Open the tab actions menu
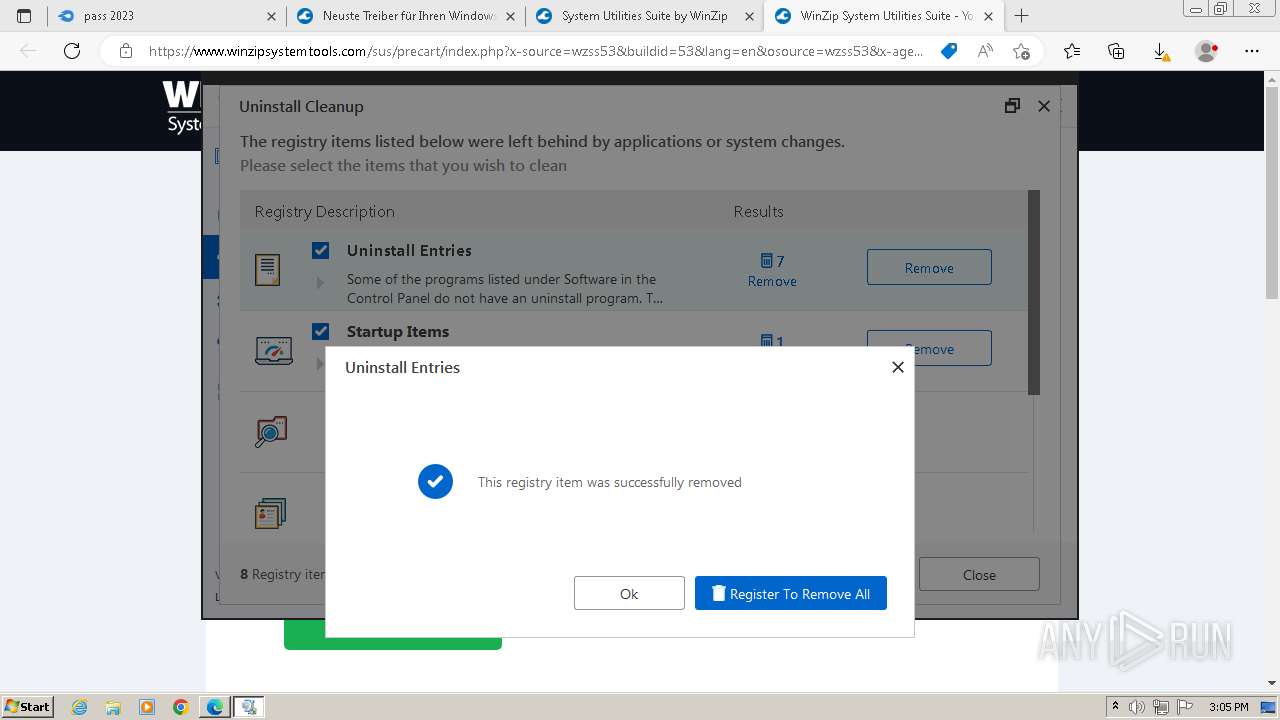The height and width of the screenshot is (720, 1280). [24, 16]
